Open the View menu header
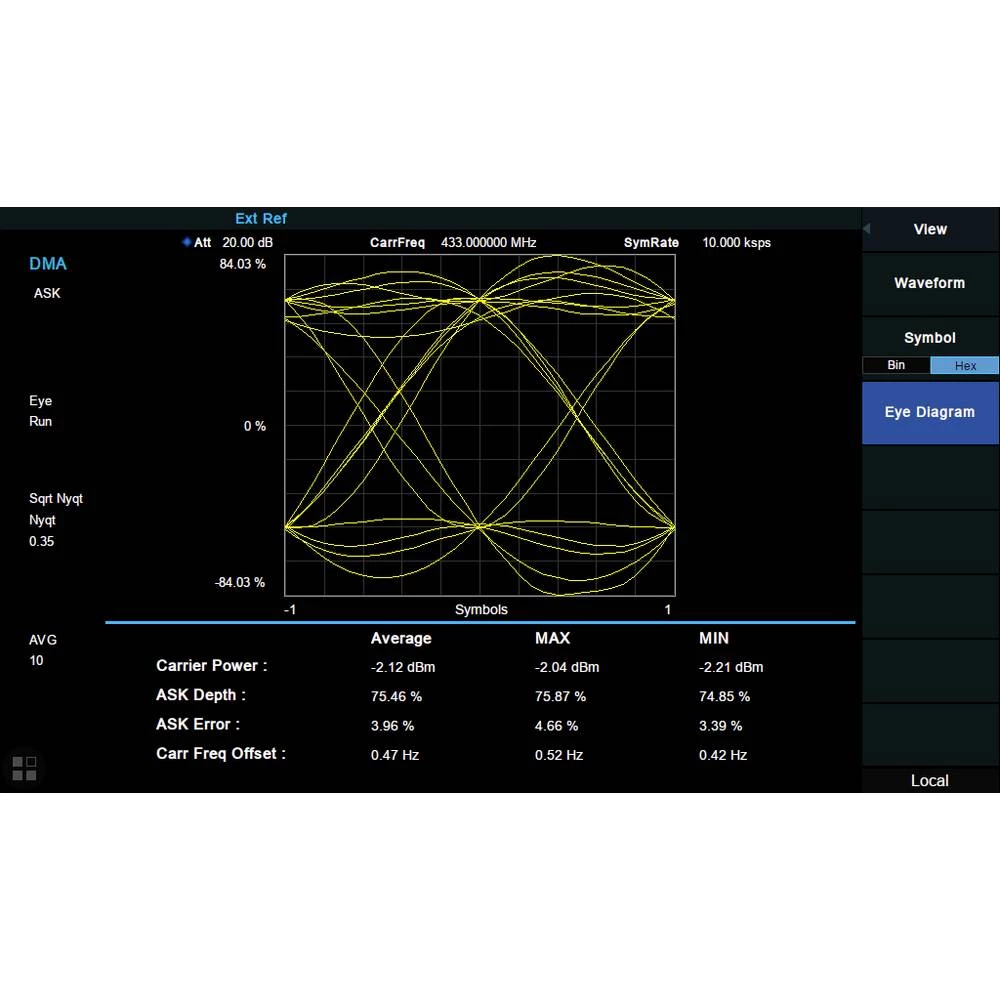Viewport: 1000px width, 1000px height. [x=929, y=229]
